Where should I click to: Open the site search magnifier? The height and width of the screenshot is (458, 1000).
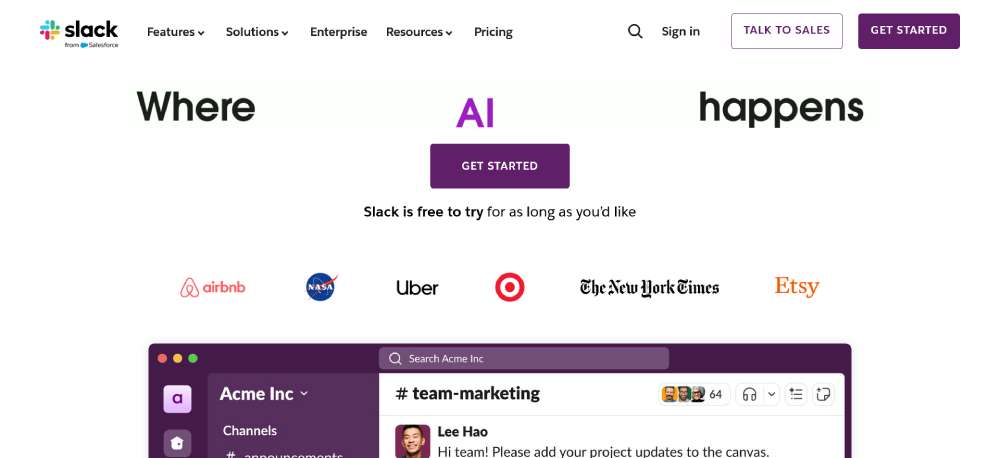pos(635,31)
